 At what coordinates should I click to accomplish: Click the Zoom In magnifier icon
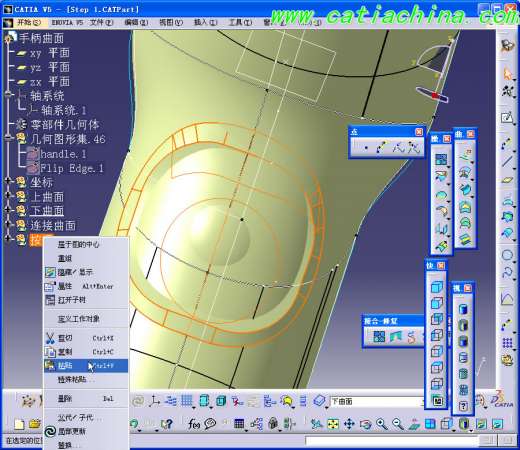pos(382,424)
